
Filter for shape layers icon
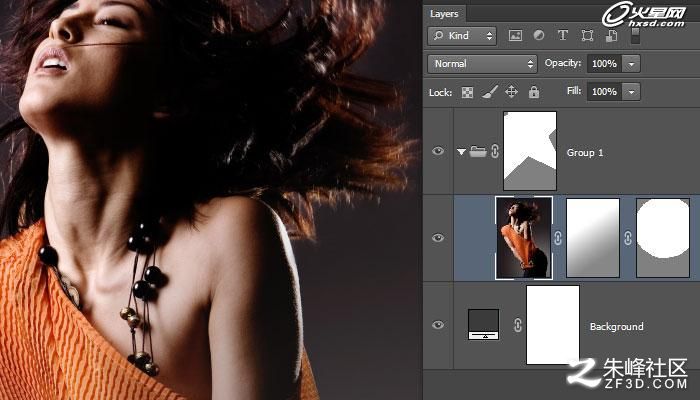pyautogui.click(x=587, y=36)
